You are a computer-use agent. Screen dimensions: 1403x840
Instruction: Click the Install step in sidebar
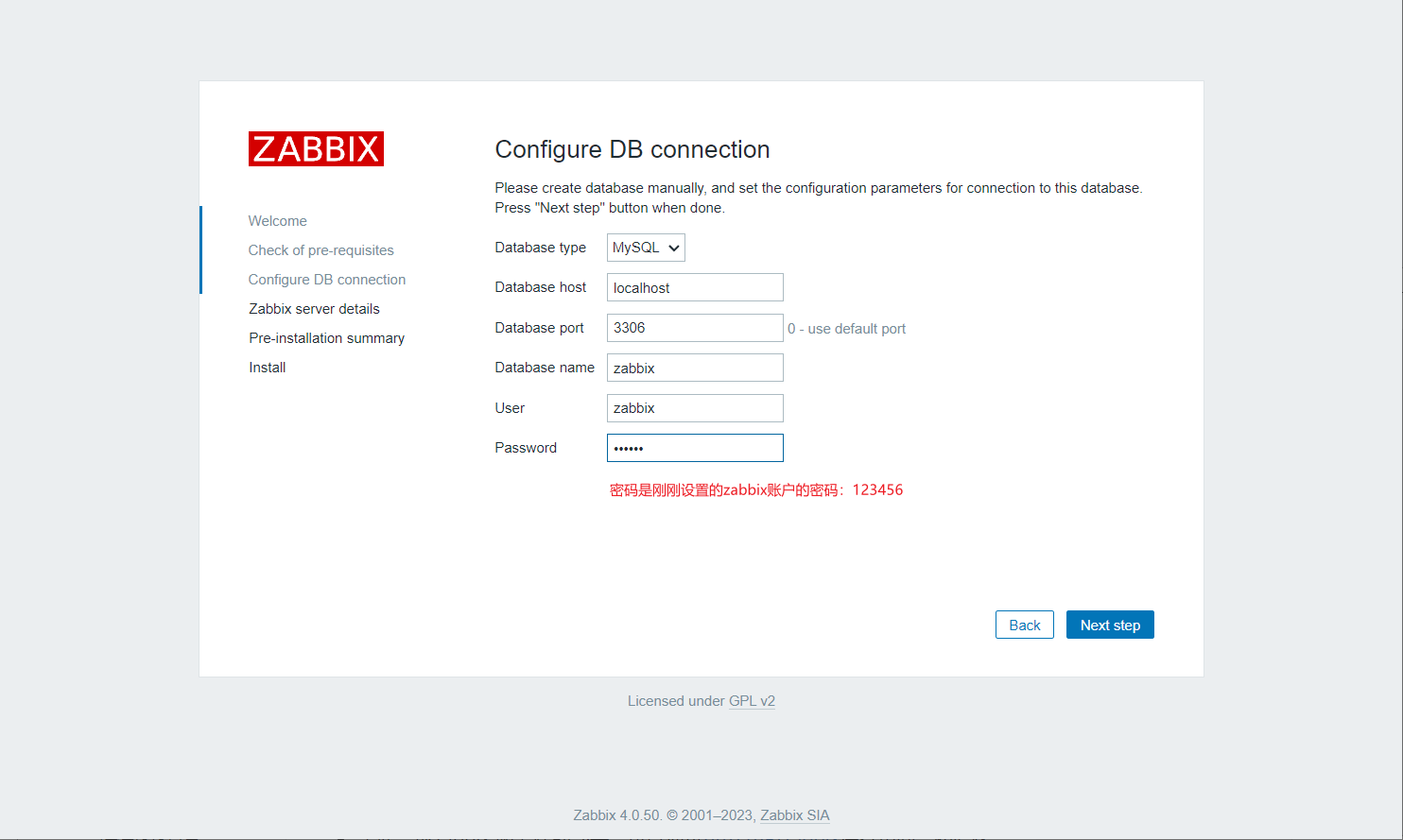click(x=267, y=368)
